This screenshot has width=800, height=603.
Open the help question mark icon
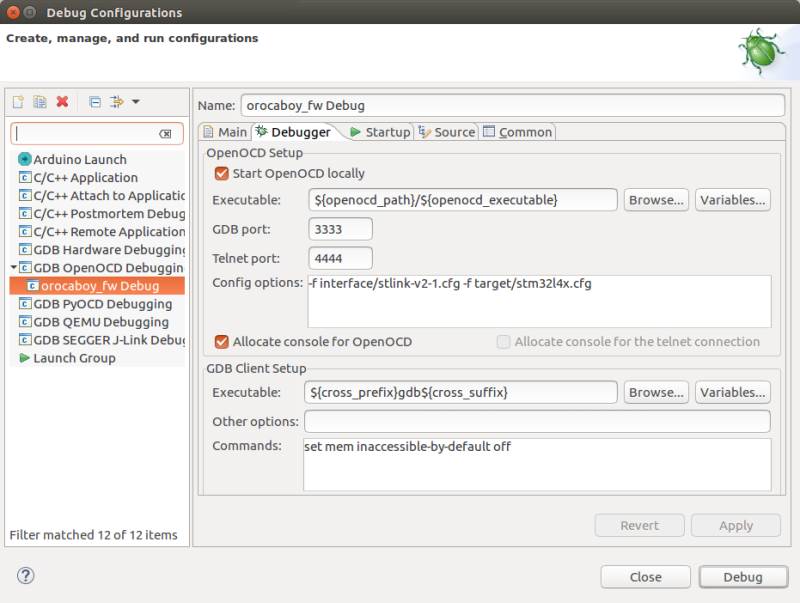click(26, 575)
